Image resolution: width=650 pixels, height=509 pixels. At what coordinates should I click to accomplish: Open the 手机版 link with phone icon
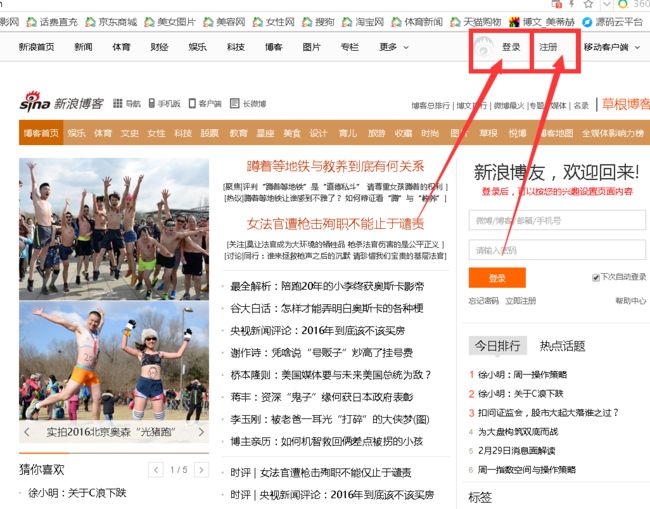pos(164,103)
